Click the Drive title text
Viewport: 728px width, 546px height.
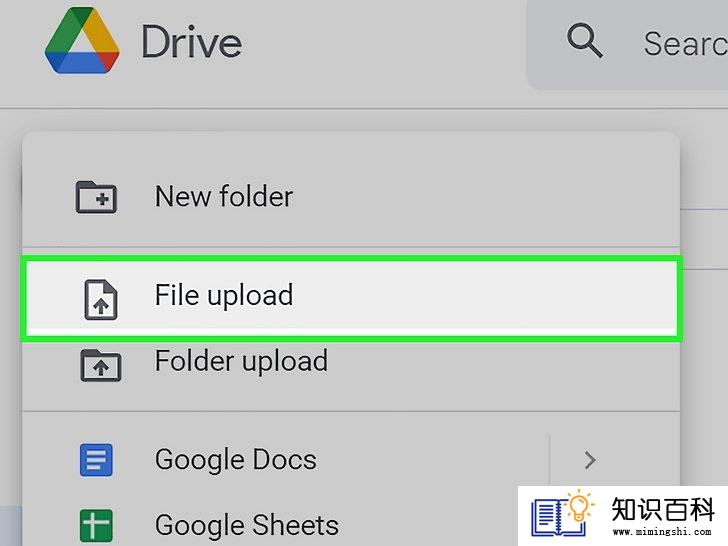[191, 42]
